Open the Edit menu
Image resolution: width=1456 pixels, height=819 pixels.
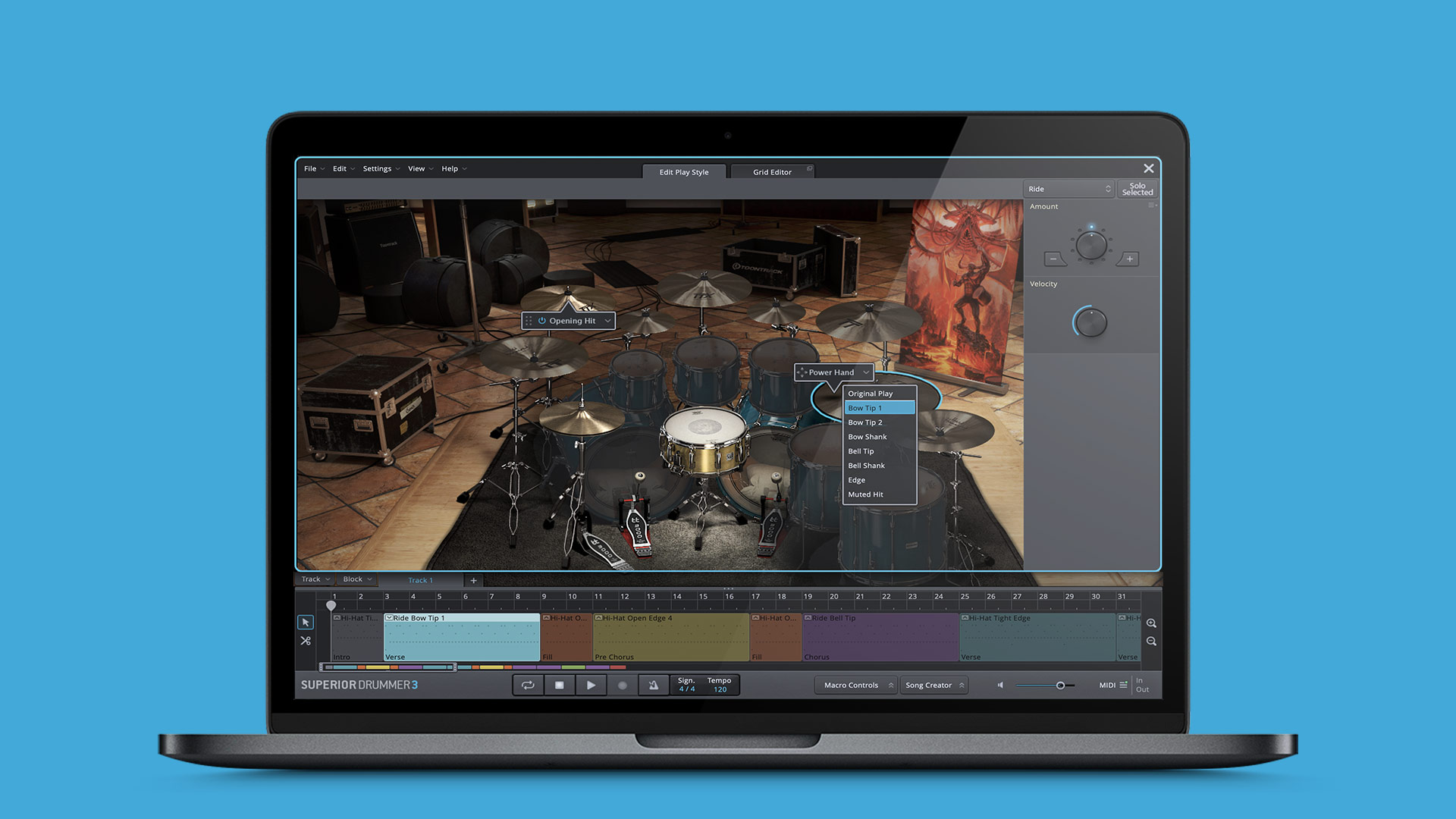(x=344, y=168)
